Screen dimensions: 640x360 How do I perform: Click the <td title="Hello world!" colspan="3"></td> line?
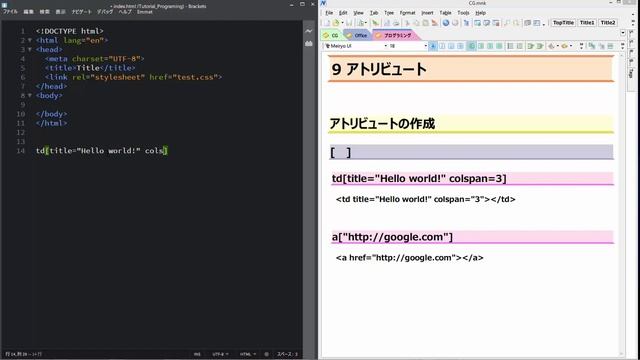coord(425,200)
